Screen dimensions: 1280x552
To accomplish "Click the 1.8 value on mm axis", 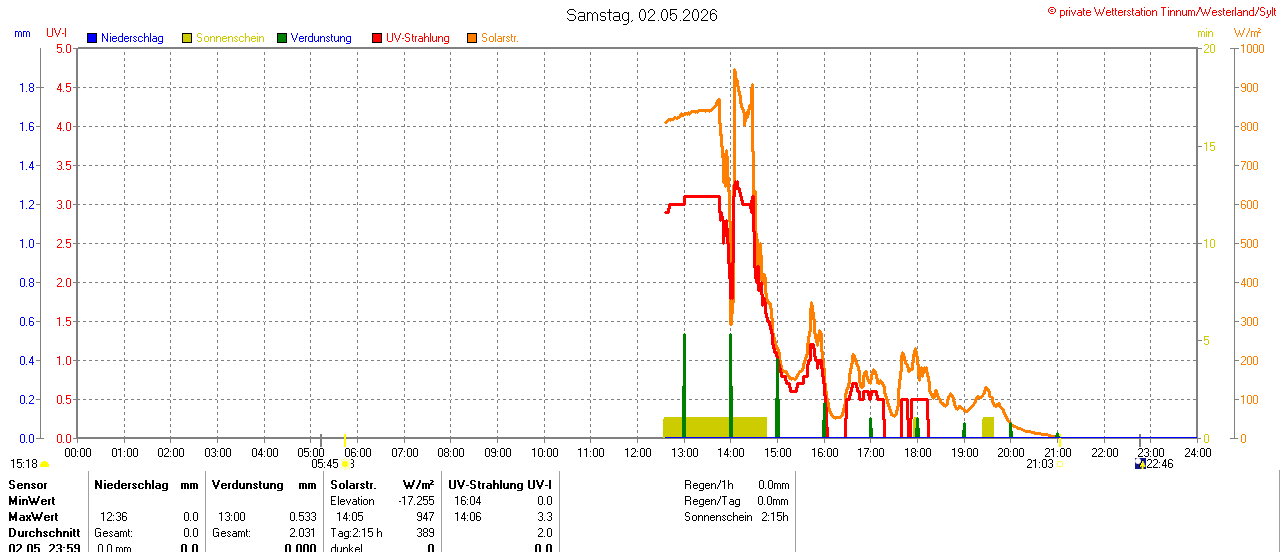I will [28, 87].
